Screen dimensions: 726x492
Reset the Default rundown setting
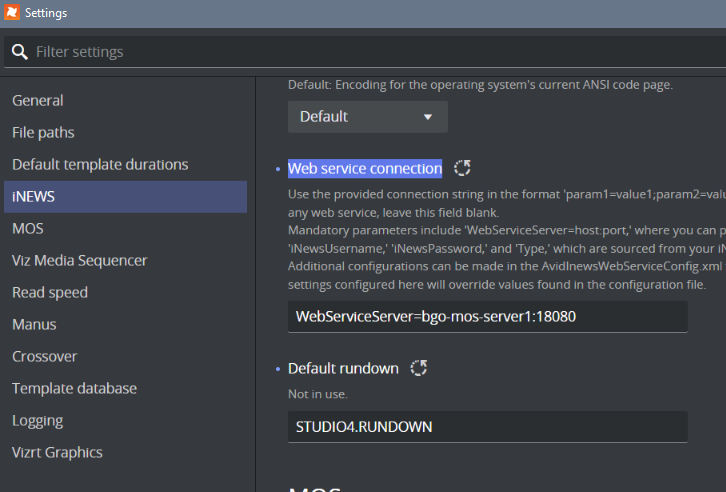tap(419, 368)
